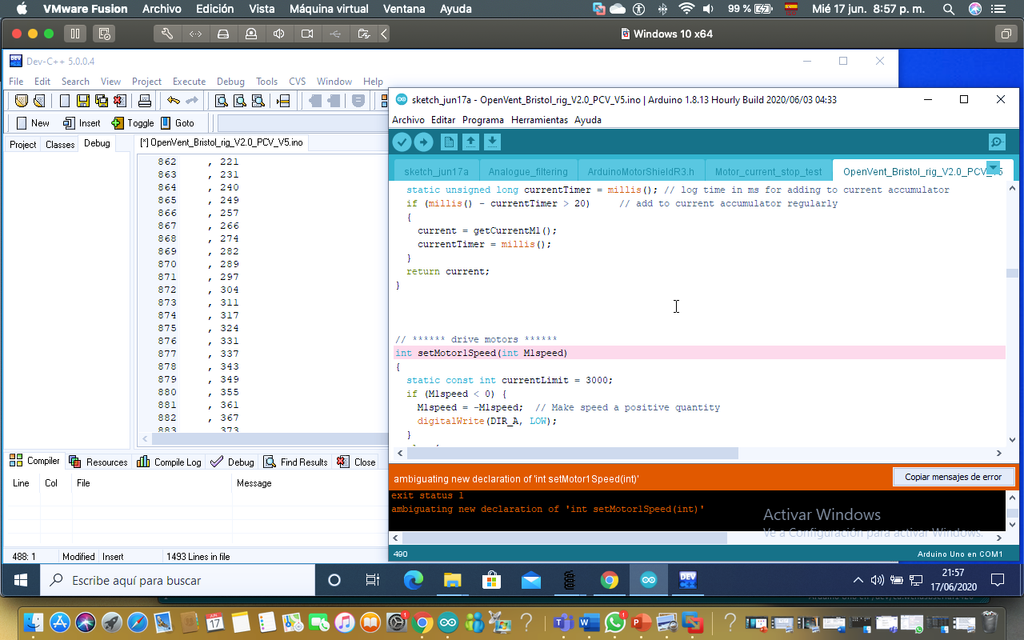The image size is (1024, 640).
Task: Open the Arduino Serial Monitor
Action: point(996,143)
